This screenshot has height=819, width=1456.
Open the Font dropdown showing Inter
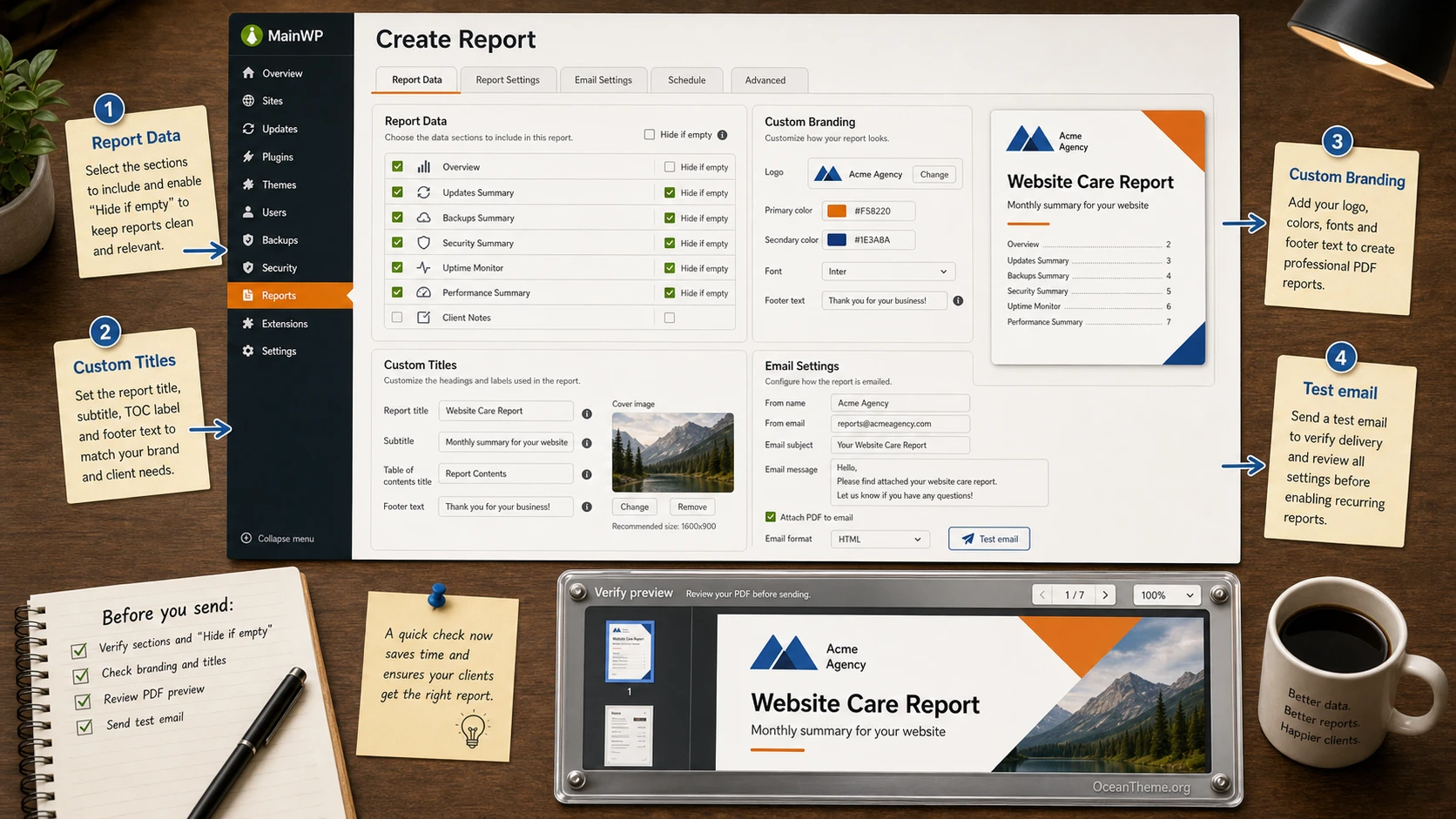pos(888,272)
